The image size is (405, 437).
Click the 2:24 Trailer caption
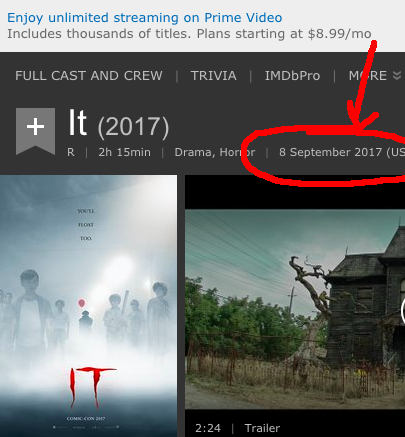click(x=238, y=428)
